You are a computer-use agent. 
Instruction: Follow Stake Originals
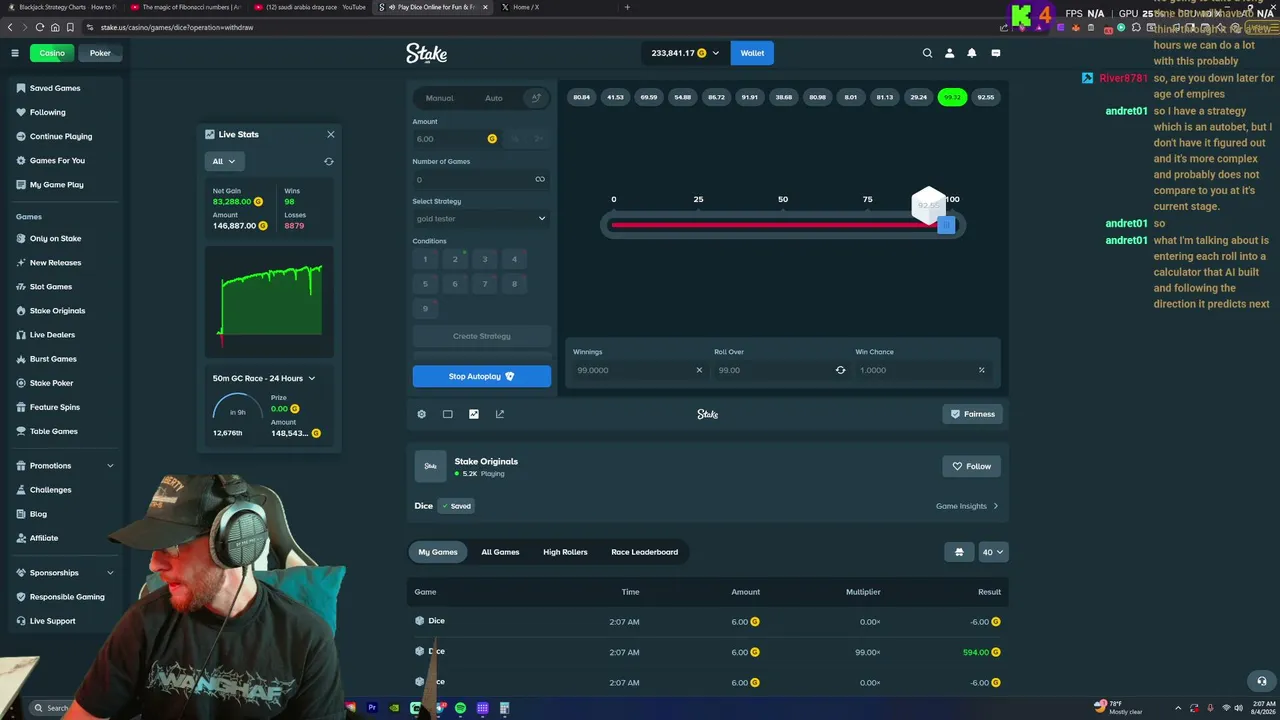point(972,466)
